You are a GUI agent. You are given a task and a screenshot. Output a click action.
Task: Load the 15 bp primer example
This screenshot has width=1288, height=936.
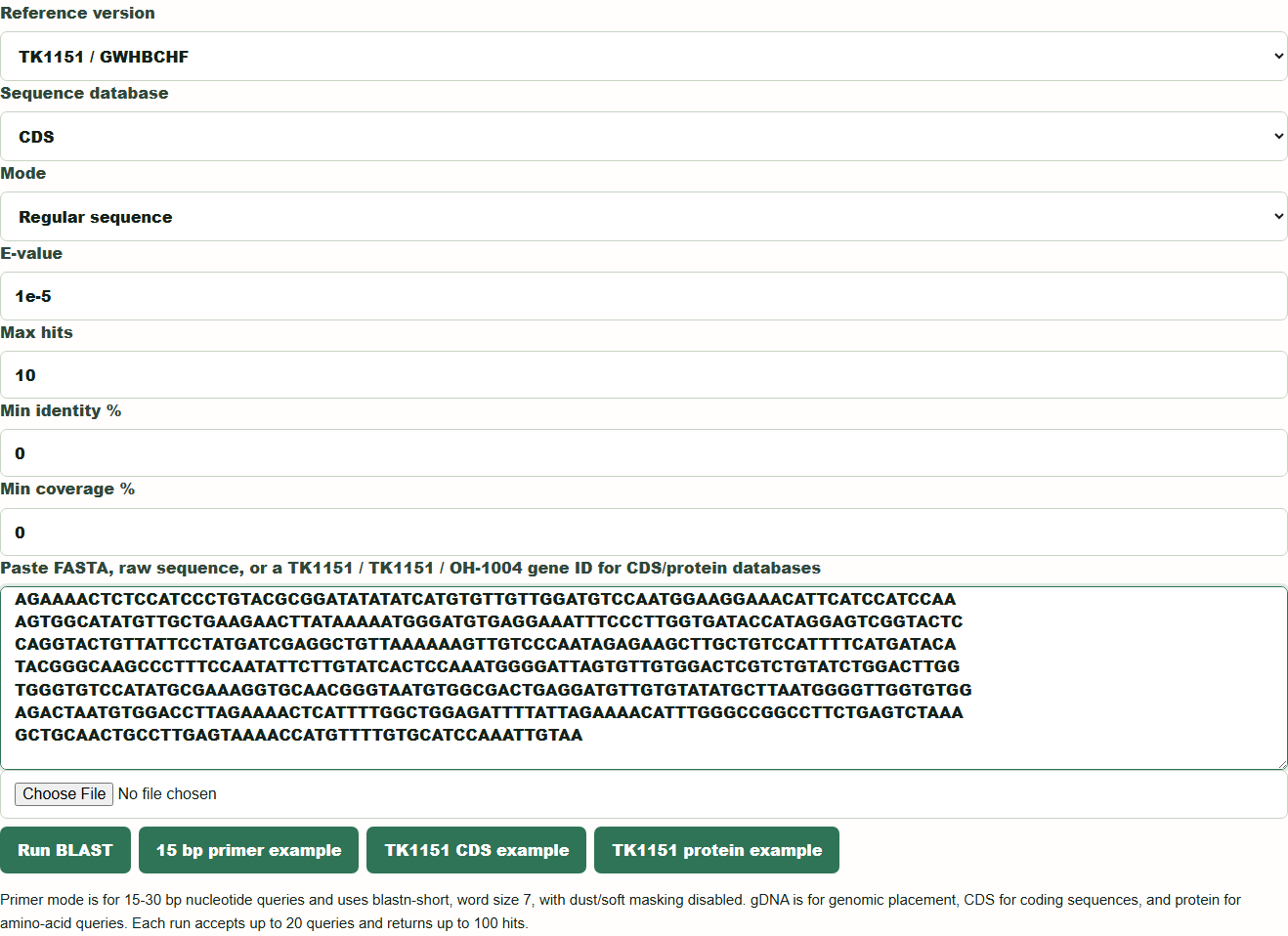tap(249, 850)
